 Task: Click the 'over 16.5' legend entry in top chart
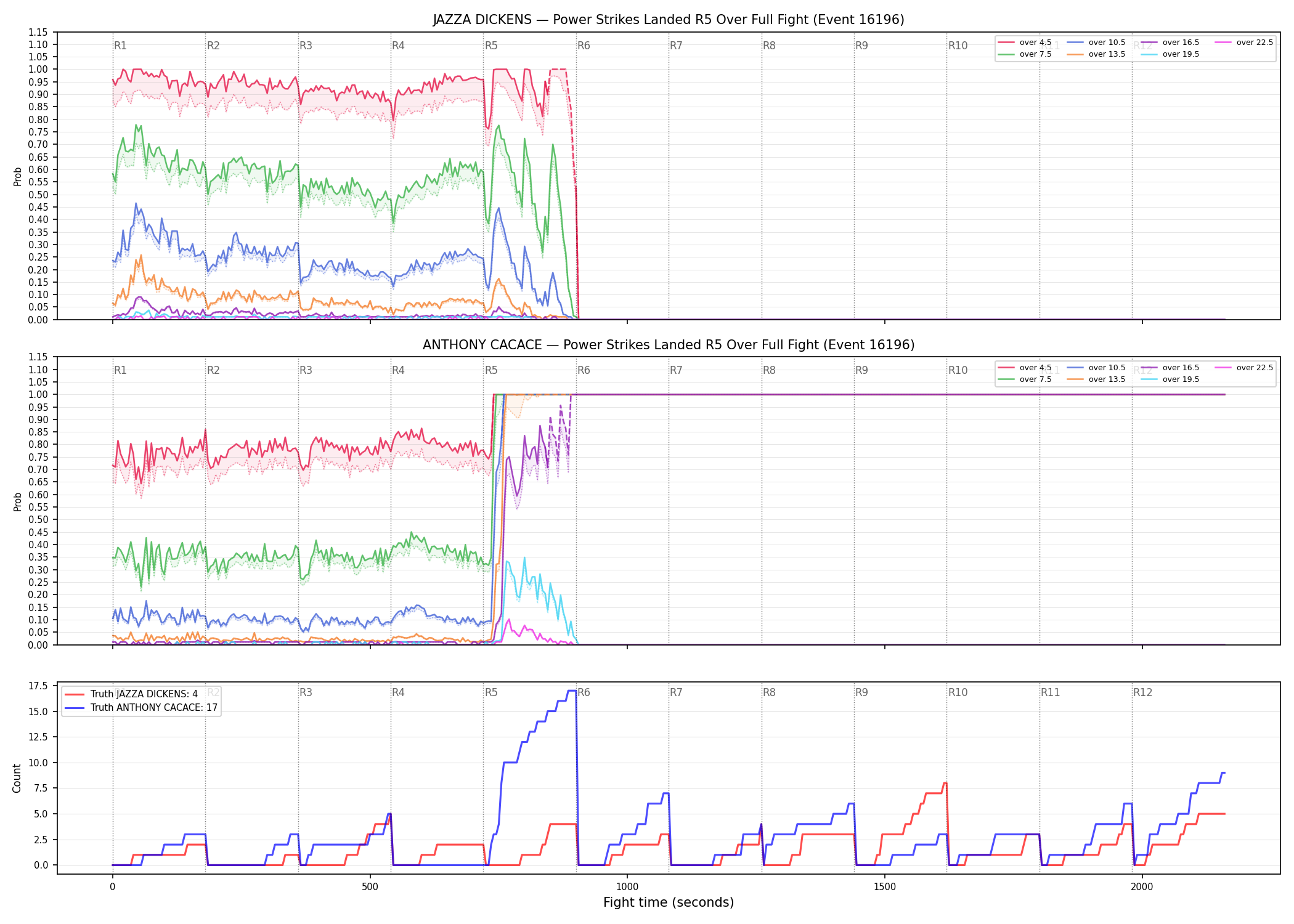coord(1170,43)
